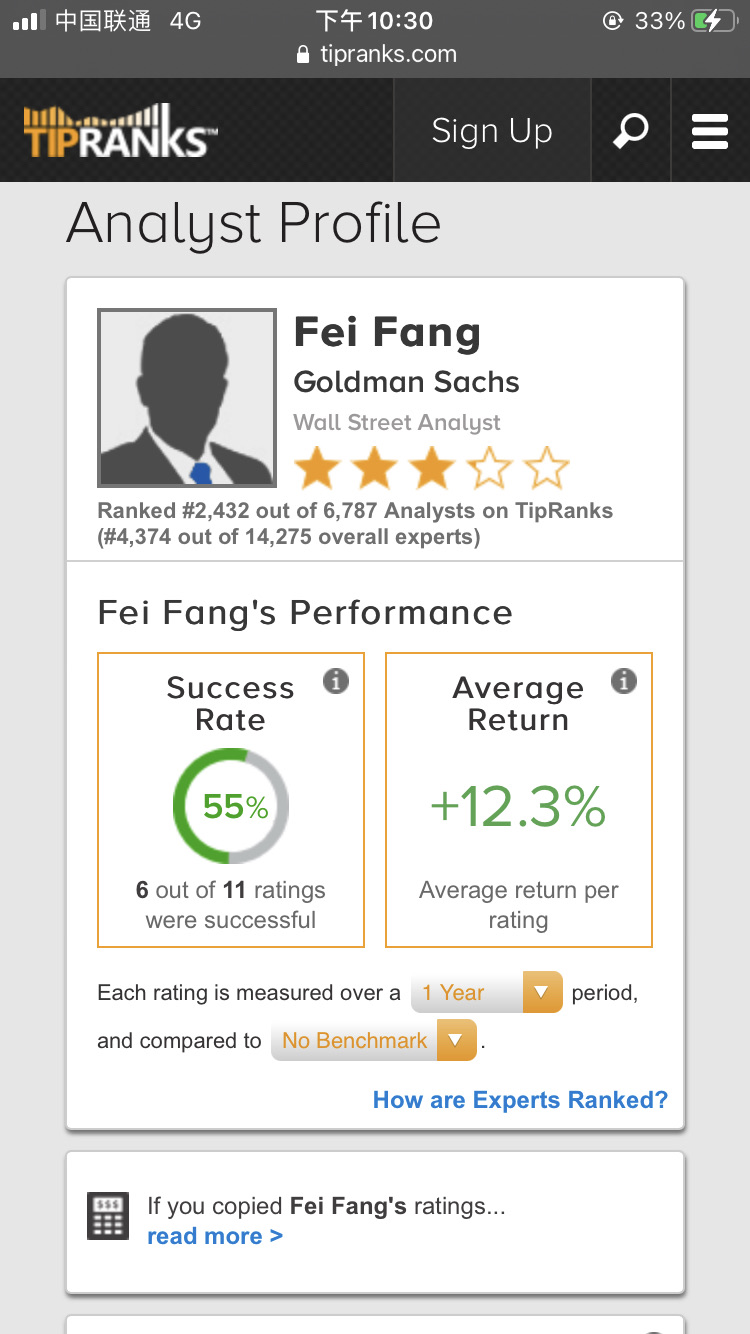
Task: Tap the TipRanks logo
Action: point(121,130)
